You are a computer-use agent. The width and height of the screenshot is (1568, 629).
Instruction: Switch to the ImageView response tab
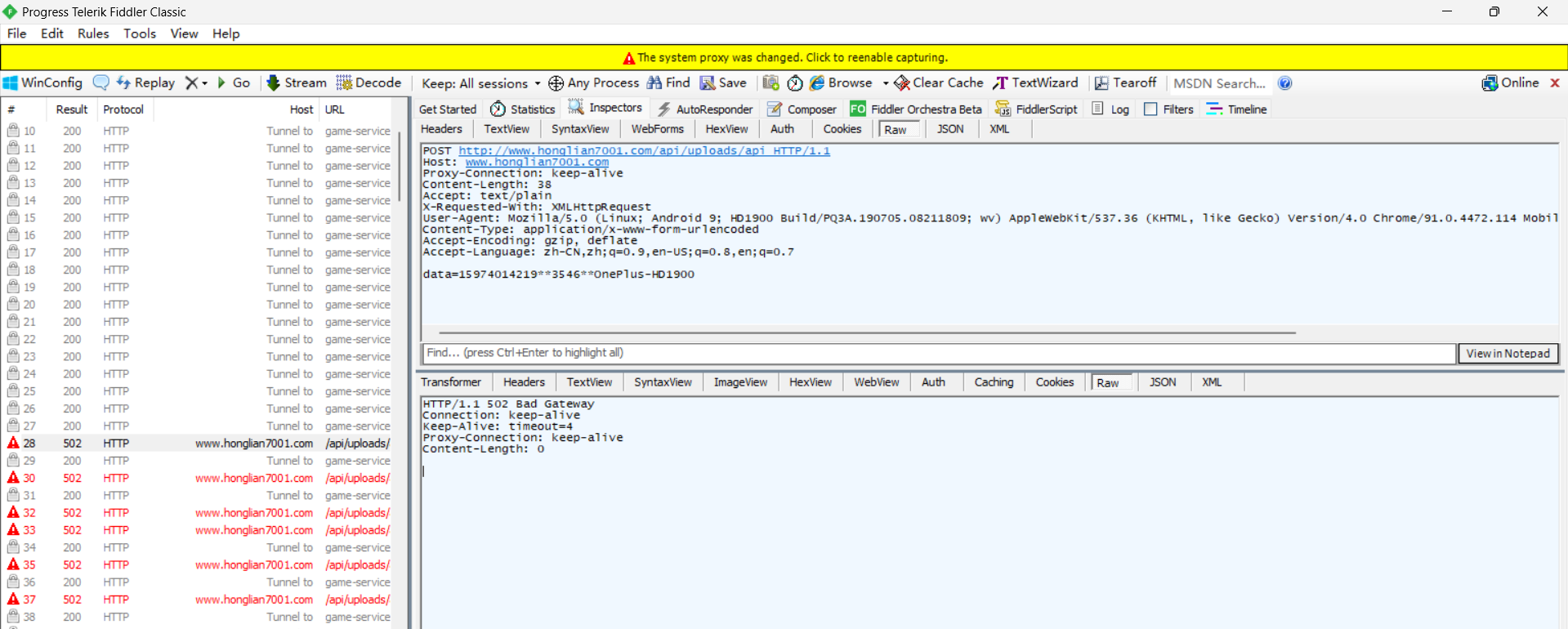740,382
